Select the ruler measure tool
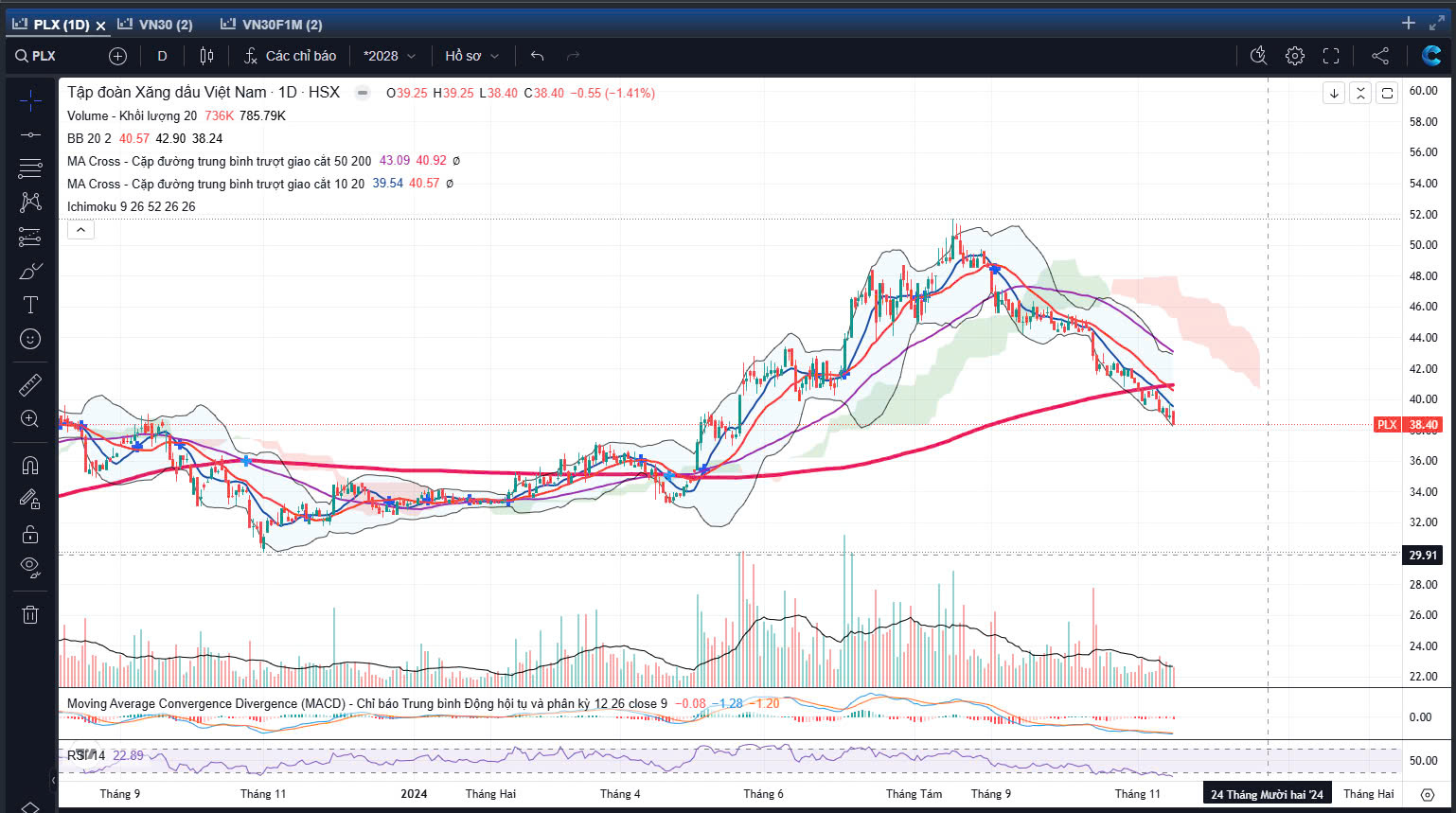The height and width of the screenshot is (813, 1456). coord(30,384)
